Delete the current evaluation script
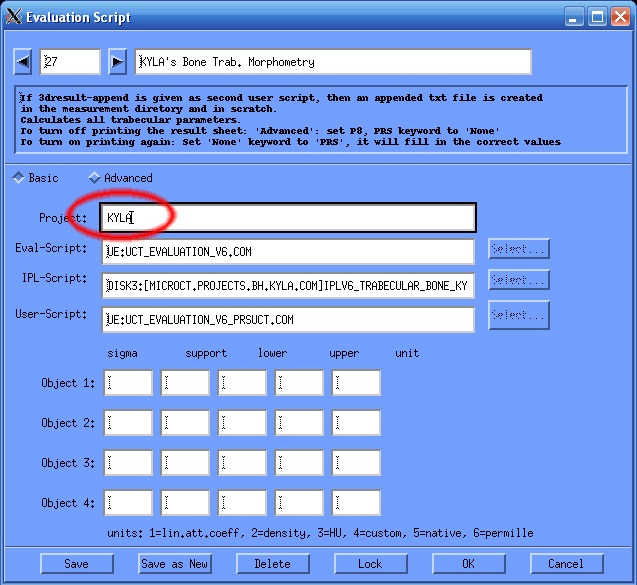Viewport: 637px width, 585px height. (x=273, y=564)
